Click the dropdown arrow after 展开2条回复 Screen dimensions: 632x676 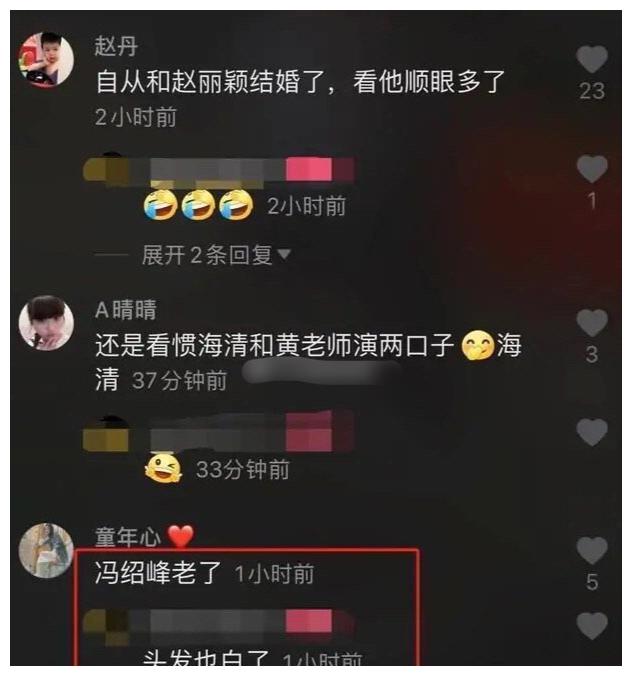pyautogui.click(x=284, y=255)
